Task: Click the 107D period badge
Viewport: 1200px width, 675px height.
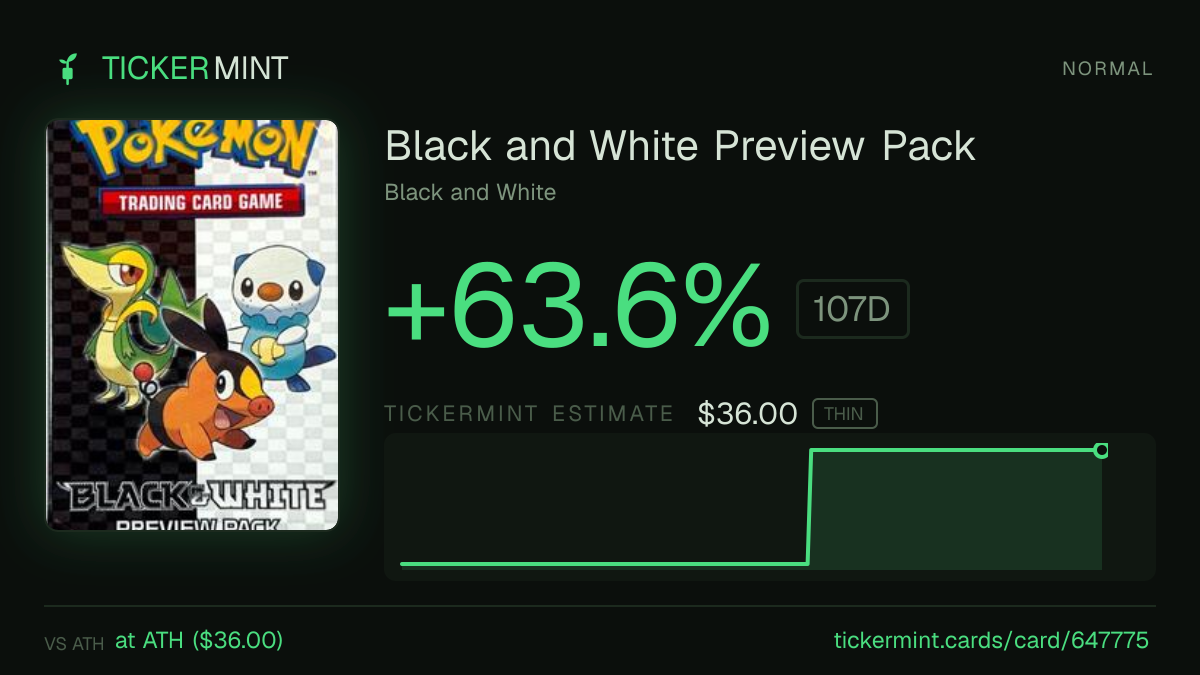Action: pyautogui.click(x=852, y=309)
